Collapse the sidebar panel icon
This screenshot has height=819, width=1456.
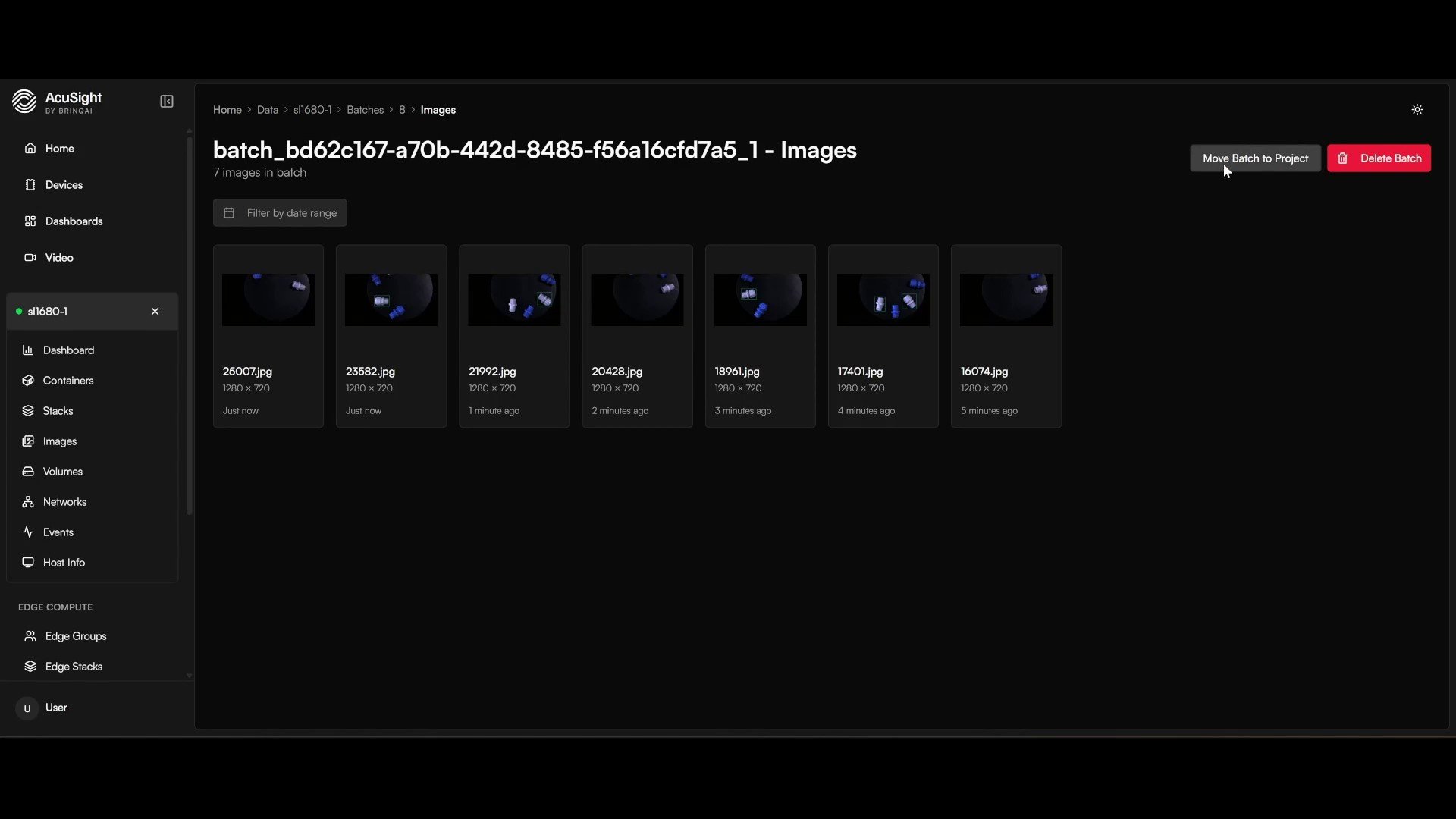point(167,102)
